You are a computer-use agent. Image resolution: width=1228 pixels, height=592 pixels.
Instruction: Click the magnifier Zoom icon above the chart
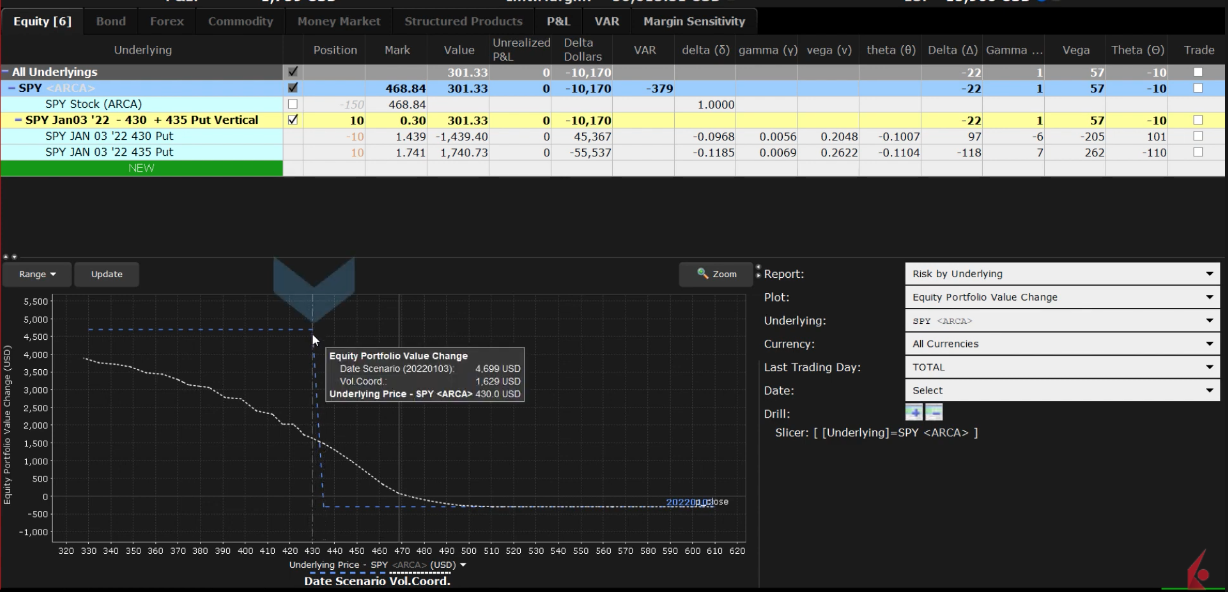pos(715,273)
